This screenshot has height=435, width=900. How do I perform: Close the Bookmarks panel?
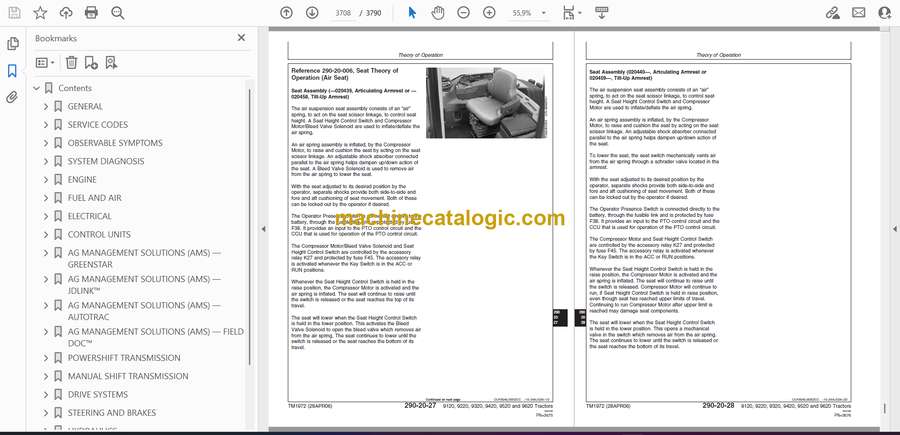pyautogui.click(x=241, y=38)
